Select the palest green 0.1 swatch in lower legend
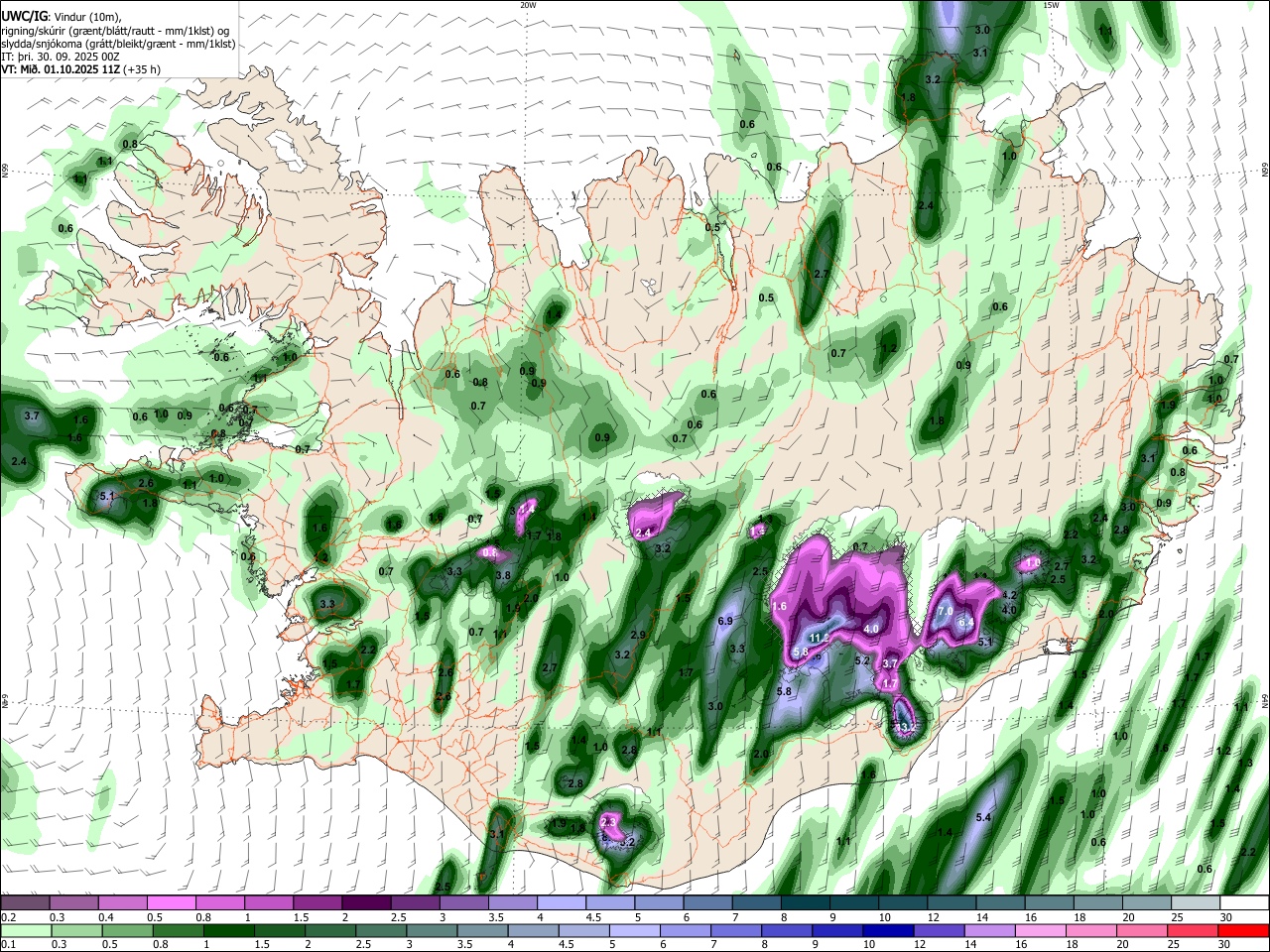Viewport: 1270px width, 952px height. coord(25,930)
